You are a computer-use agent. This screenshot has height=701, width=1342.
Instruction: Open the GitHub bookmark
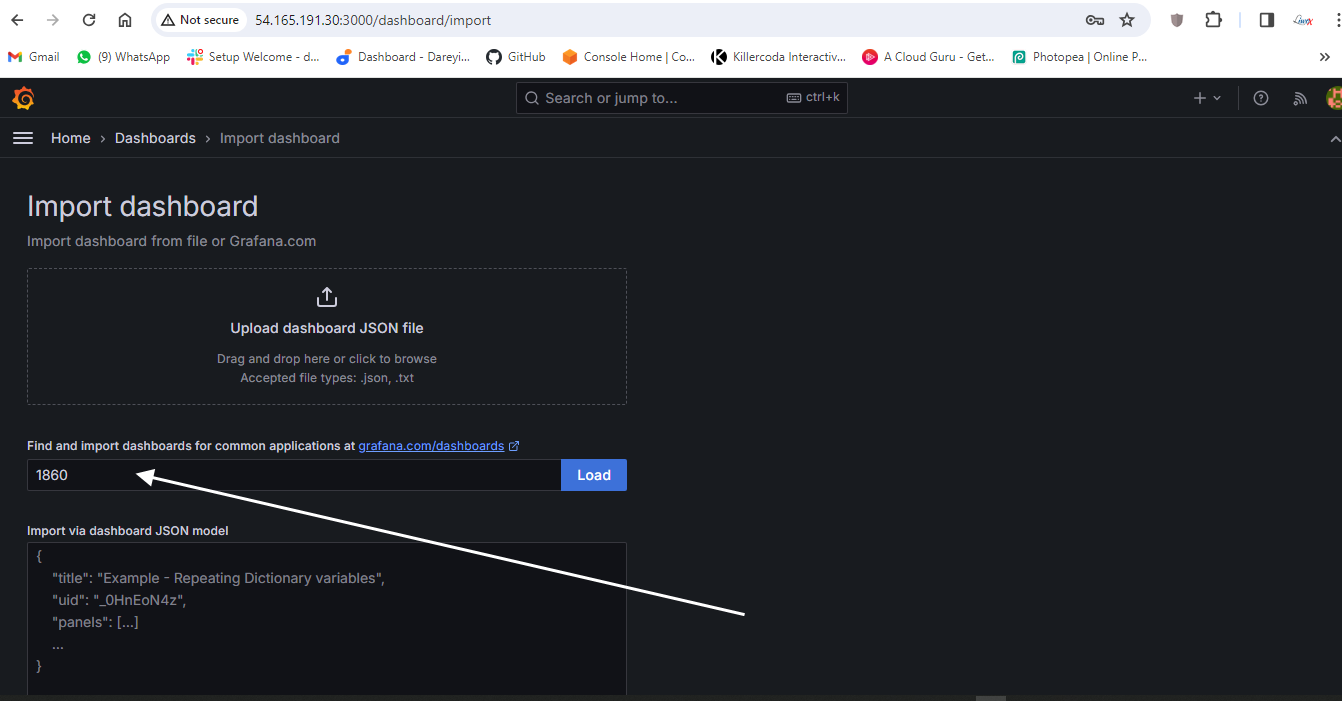pyautogui.click(x=516, y=57)
